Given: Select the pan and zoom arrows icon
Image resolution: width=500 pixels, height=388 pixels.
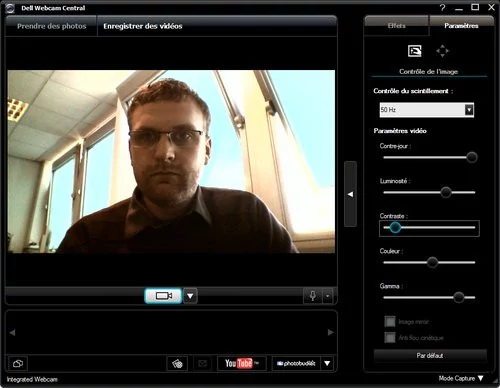Looking at the screenshot, I should tap(442, 51).
